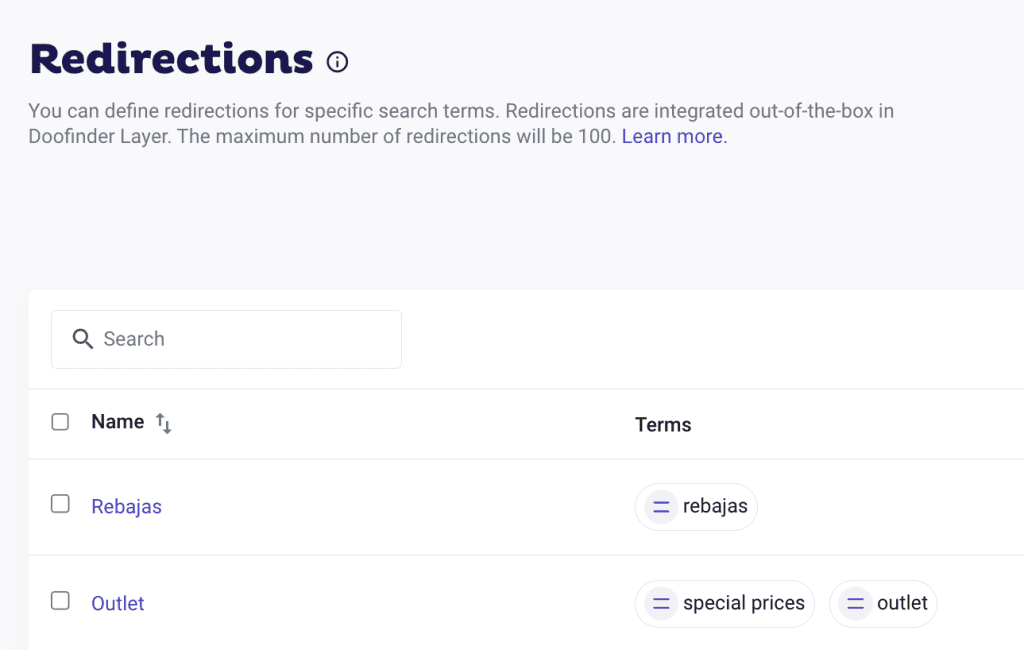
Task: Click the Redirections page heading
Action: pos(172,60)
